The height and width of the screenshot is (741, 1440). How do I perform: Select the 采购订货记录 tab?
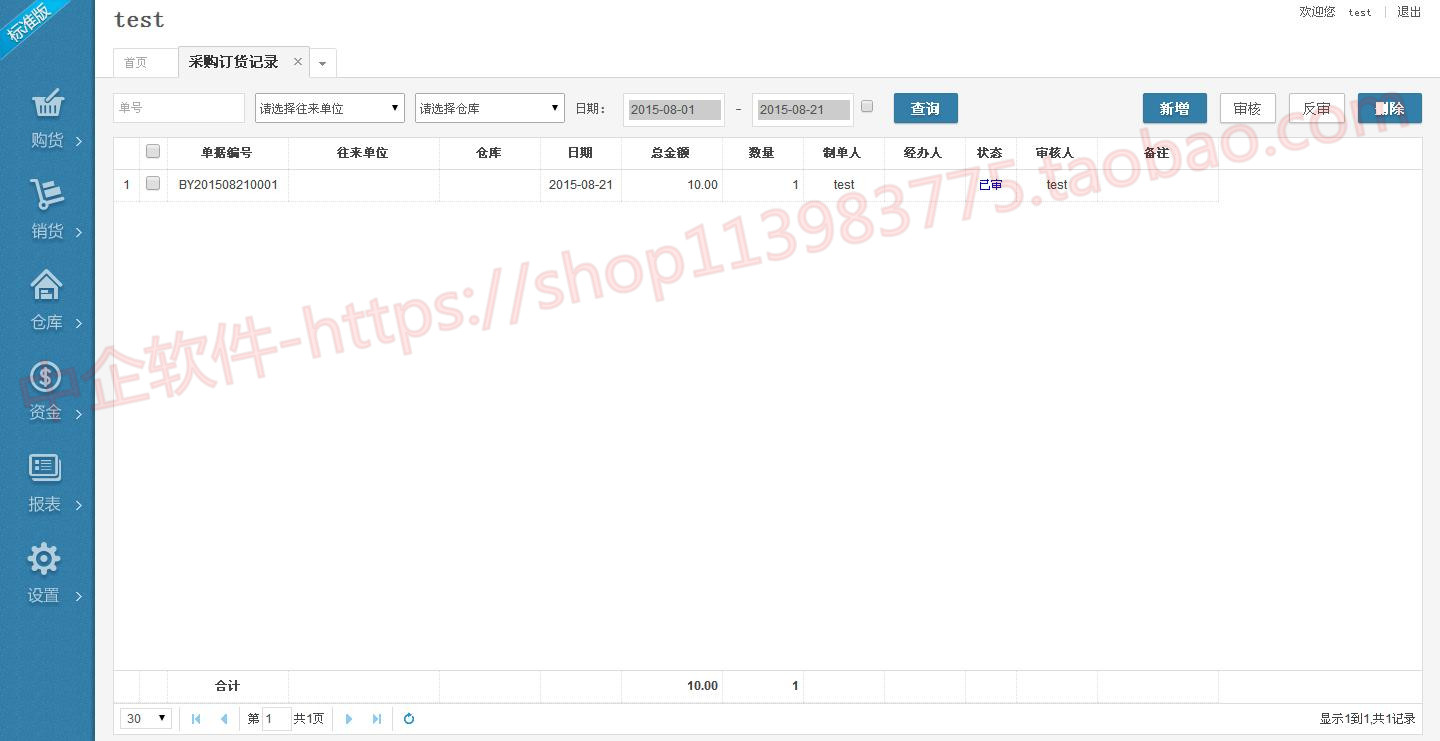click(x=234, y=62)
